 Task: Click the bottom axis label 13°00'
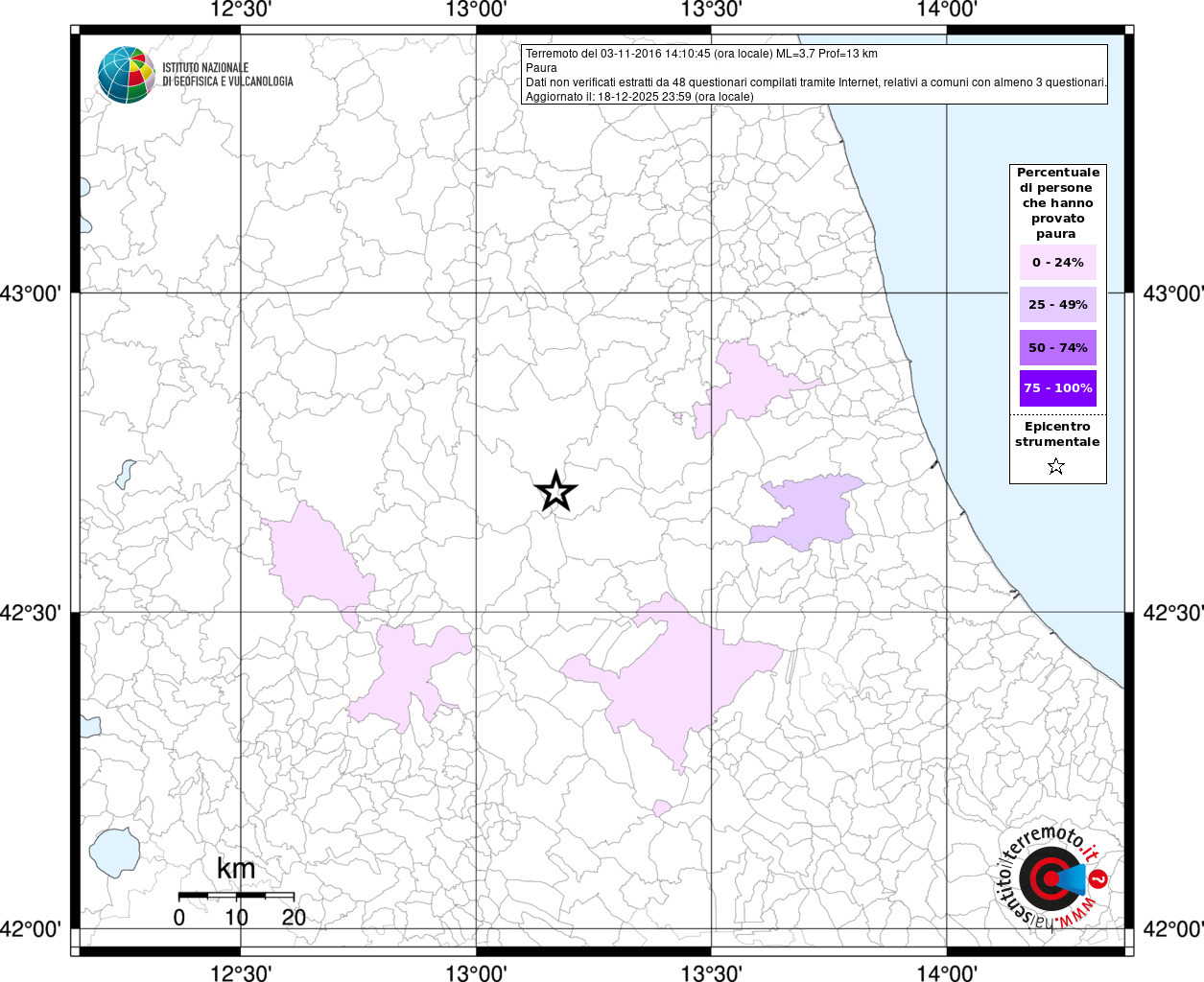pos(475,973)
